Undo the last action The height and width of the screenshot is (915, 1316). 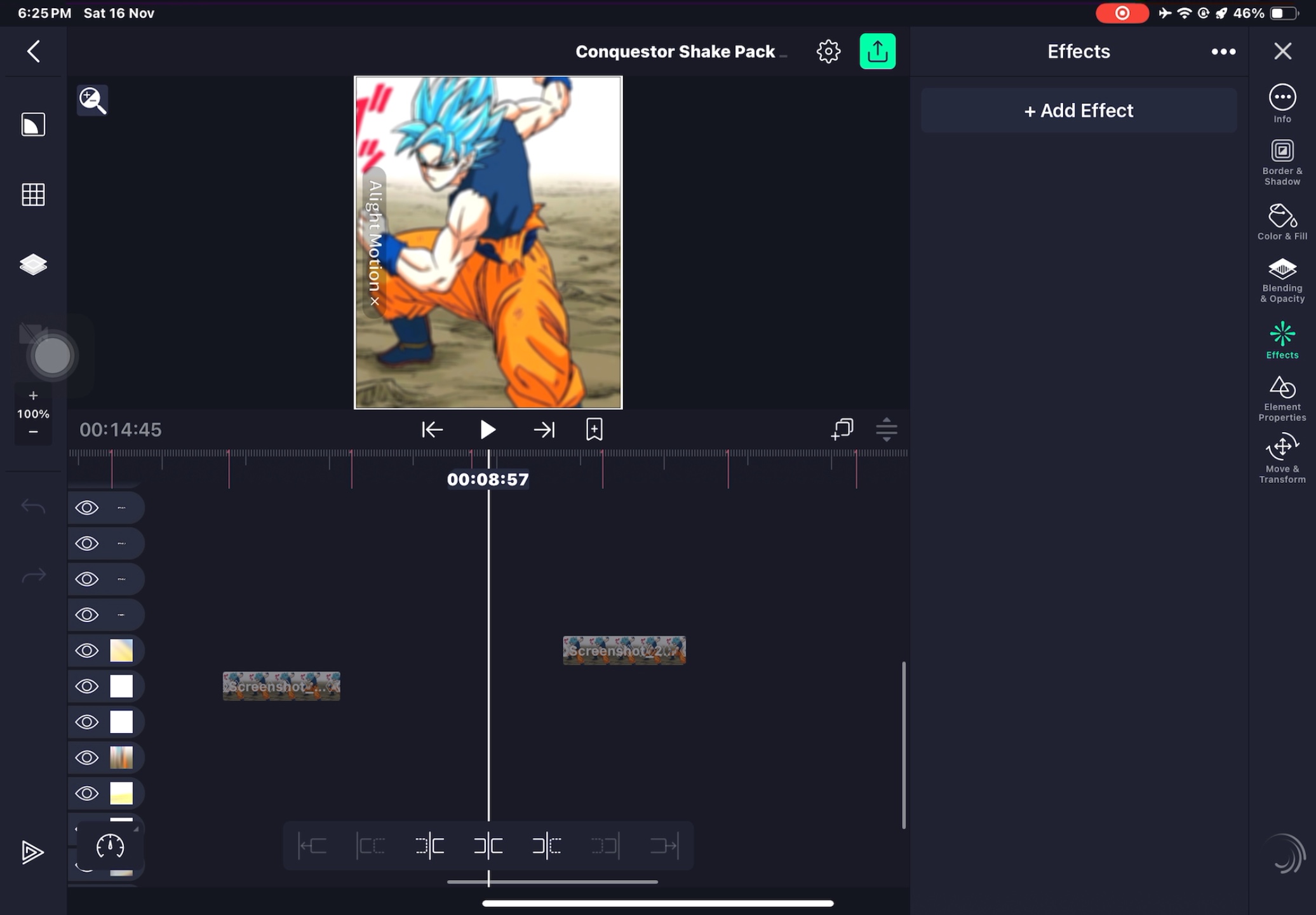pos(33,506)
